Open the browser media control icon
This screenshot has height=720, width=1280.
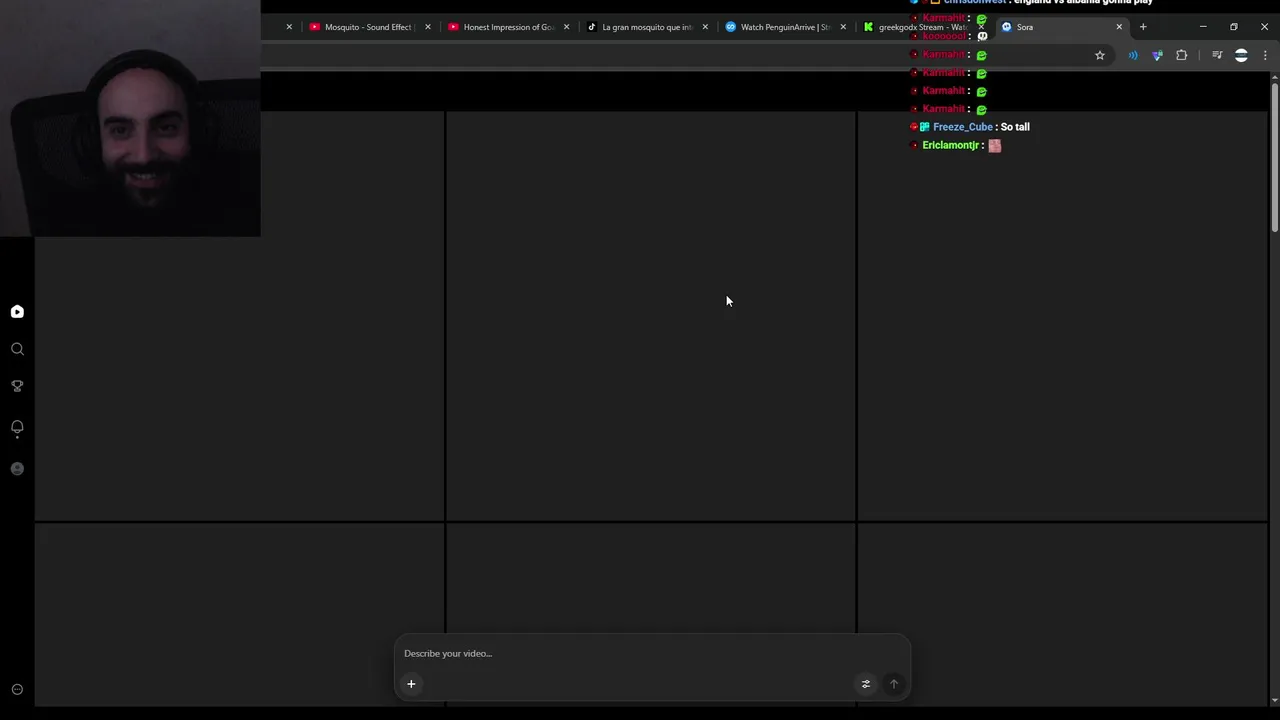(x=1217, y=55)
